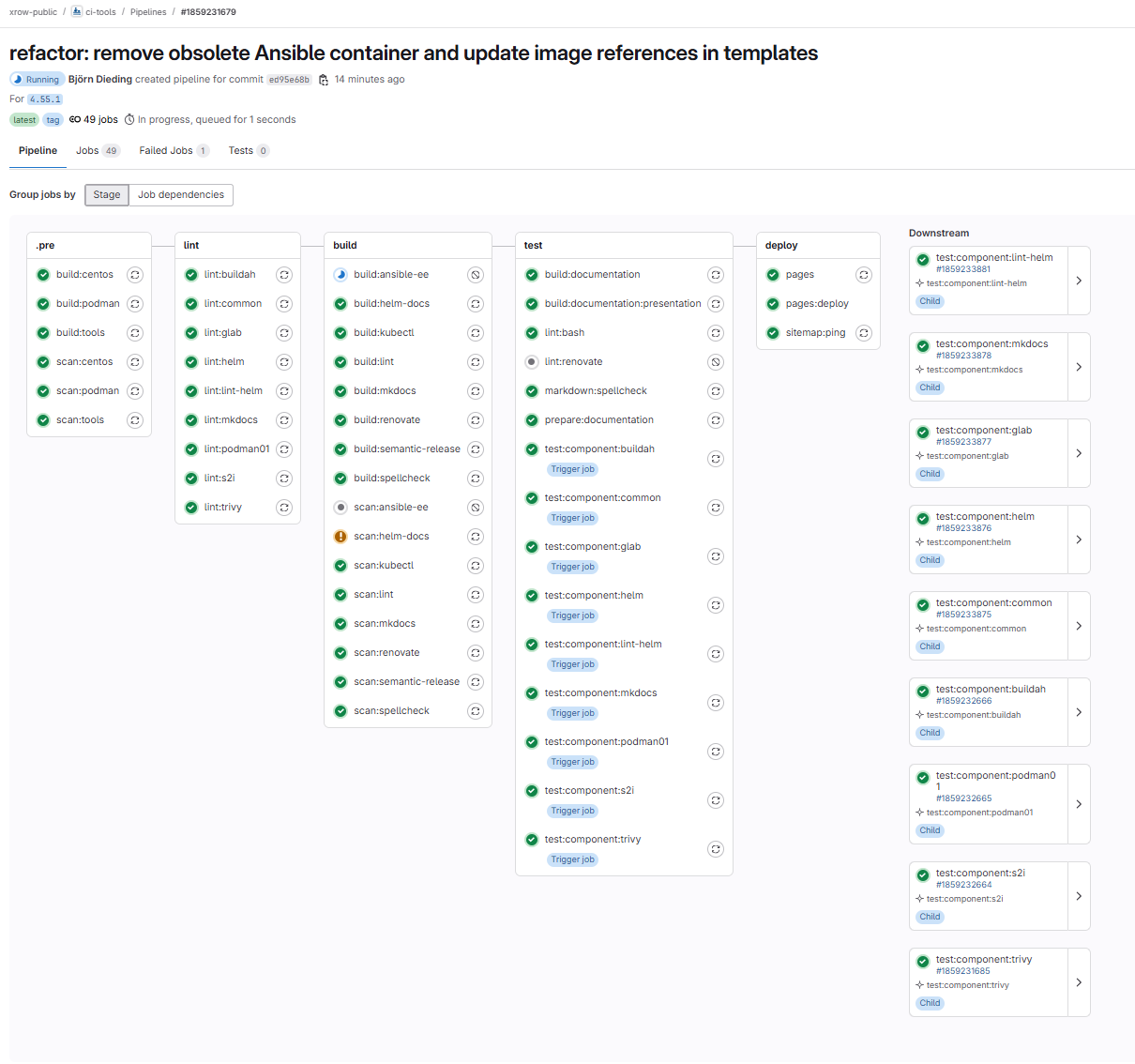Copy the commit SHA using the clipboard icon
This screenshot has height=1064, width=1135.
tap(324, 79)
